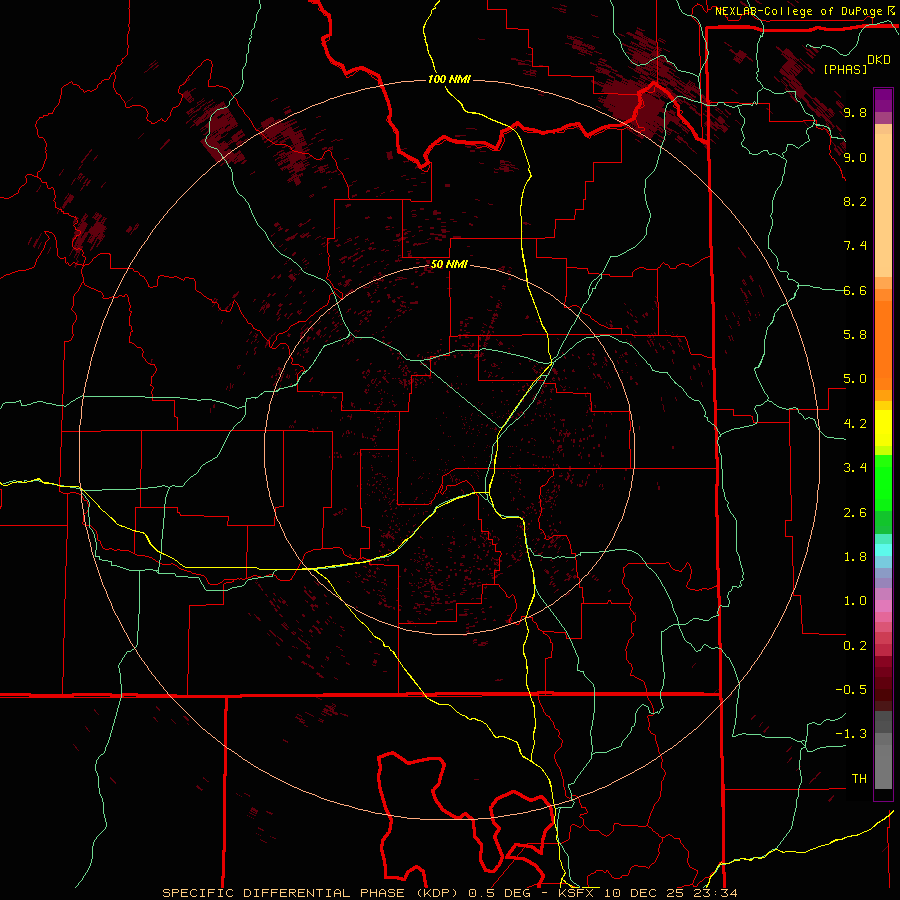Click the 50 NMI range ring label
This screenshot has height=900, width=900.
pyautogui.click(x=449, y=264)
